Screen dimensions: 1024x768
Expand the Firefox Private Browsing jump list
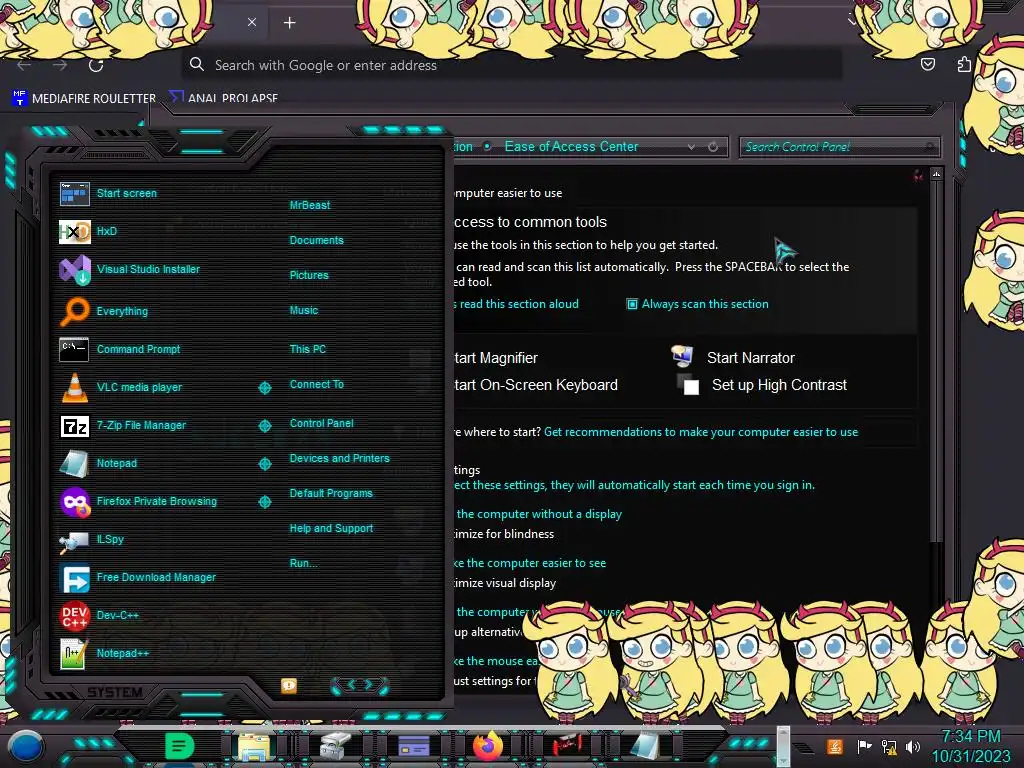[x=264, y=502]
